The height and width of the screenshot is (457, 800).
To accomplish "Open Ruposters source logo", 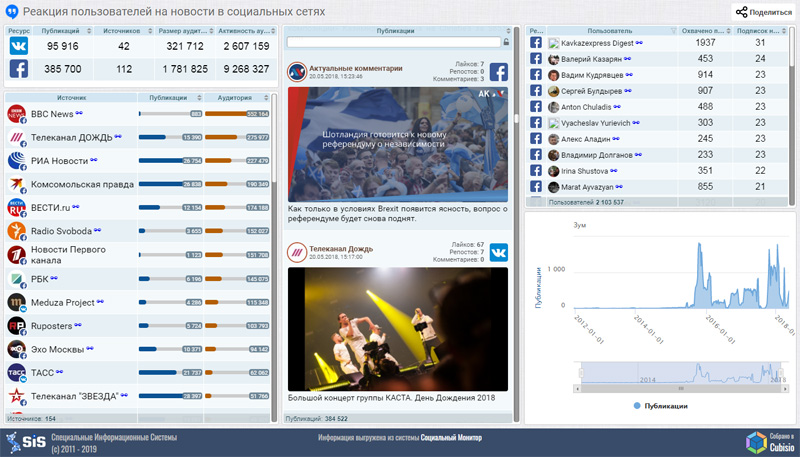I will (x=16, y=326).
